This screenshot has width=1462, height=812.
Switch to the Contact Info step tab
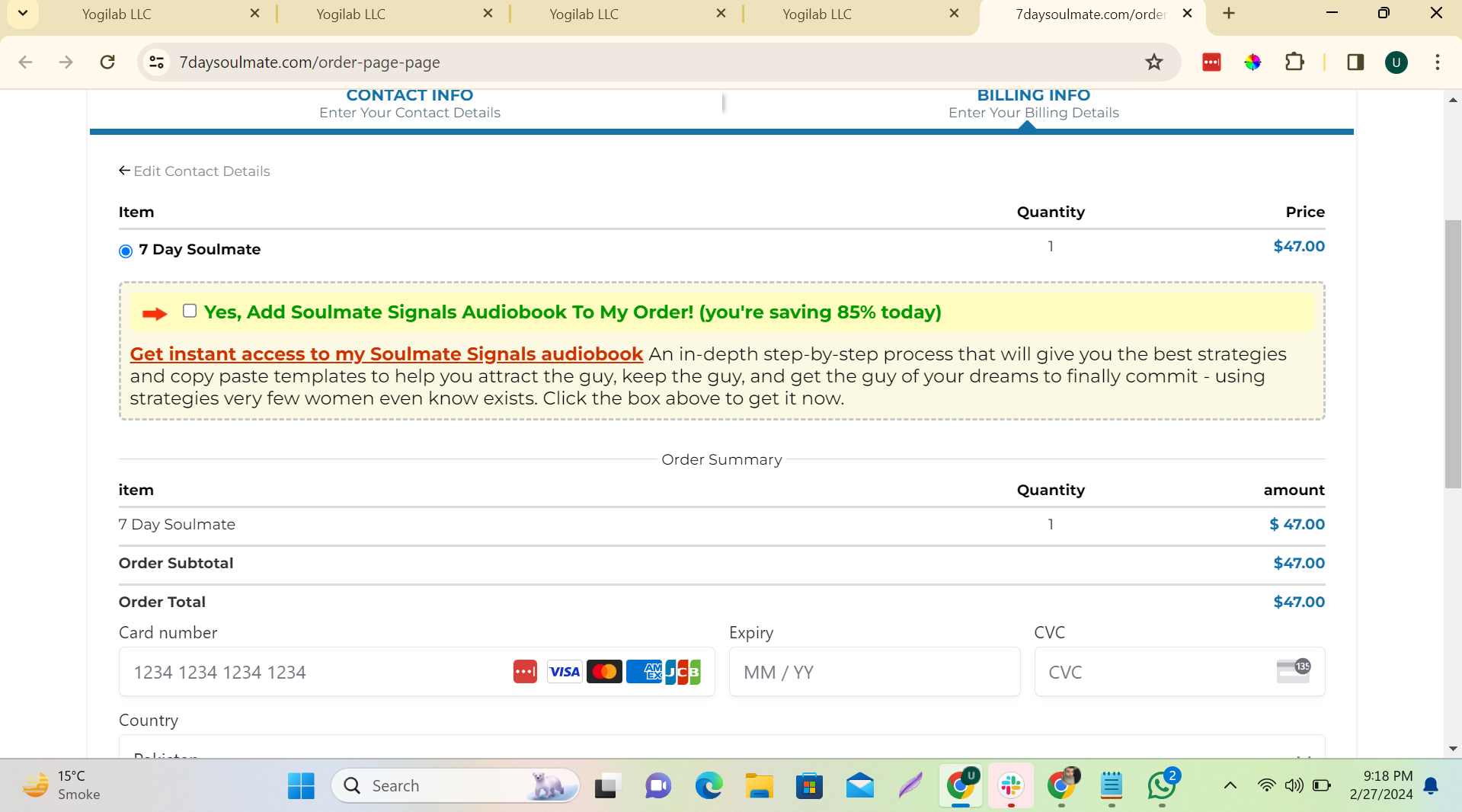(x=409, y=104)
